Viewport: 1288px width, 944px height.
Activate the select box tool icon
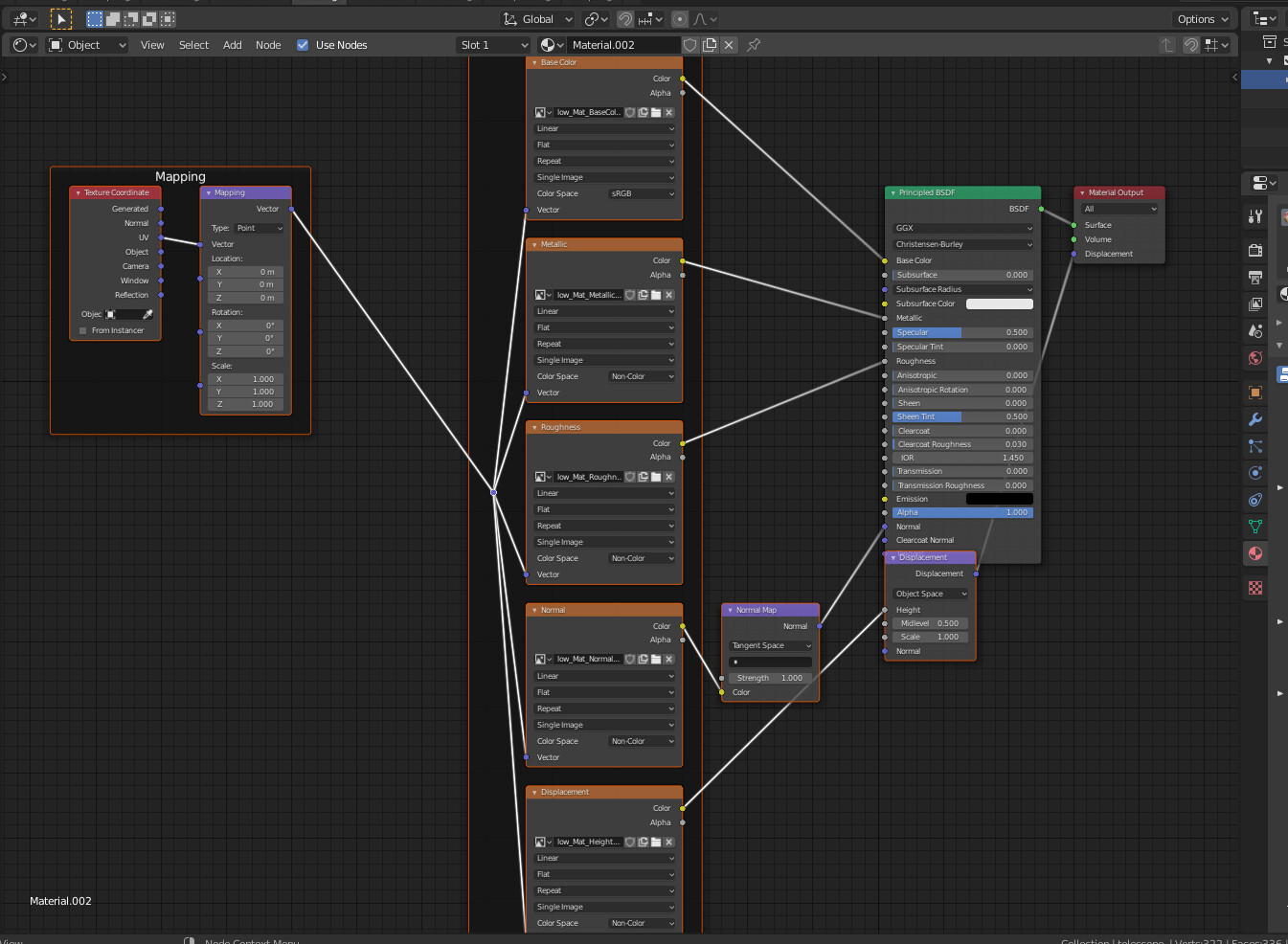pos(60,19)
